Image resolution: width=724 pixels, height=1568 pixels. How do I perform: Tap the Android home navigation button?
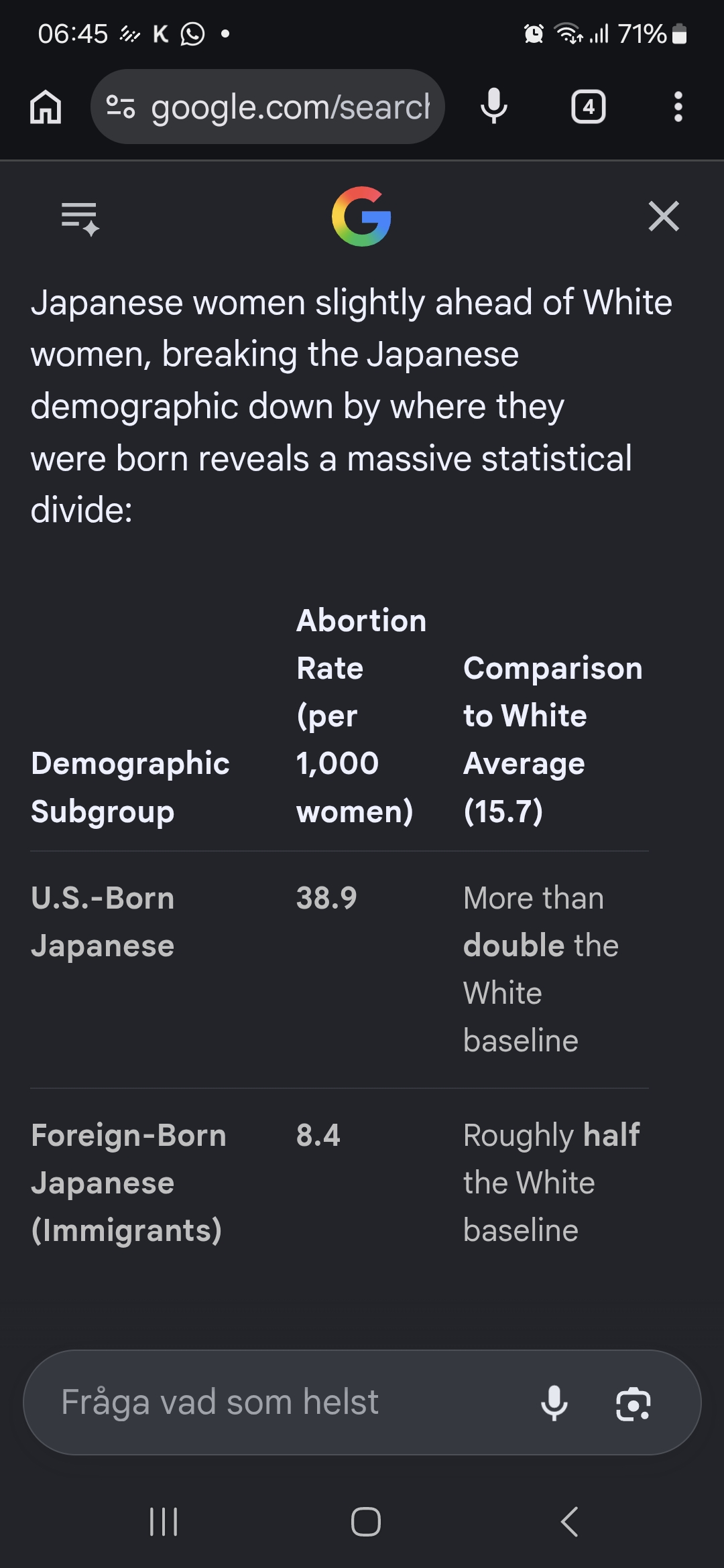click(x=366, y=1522)
